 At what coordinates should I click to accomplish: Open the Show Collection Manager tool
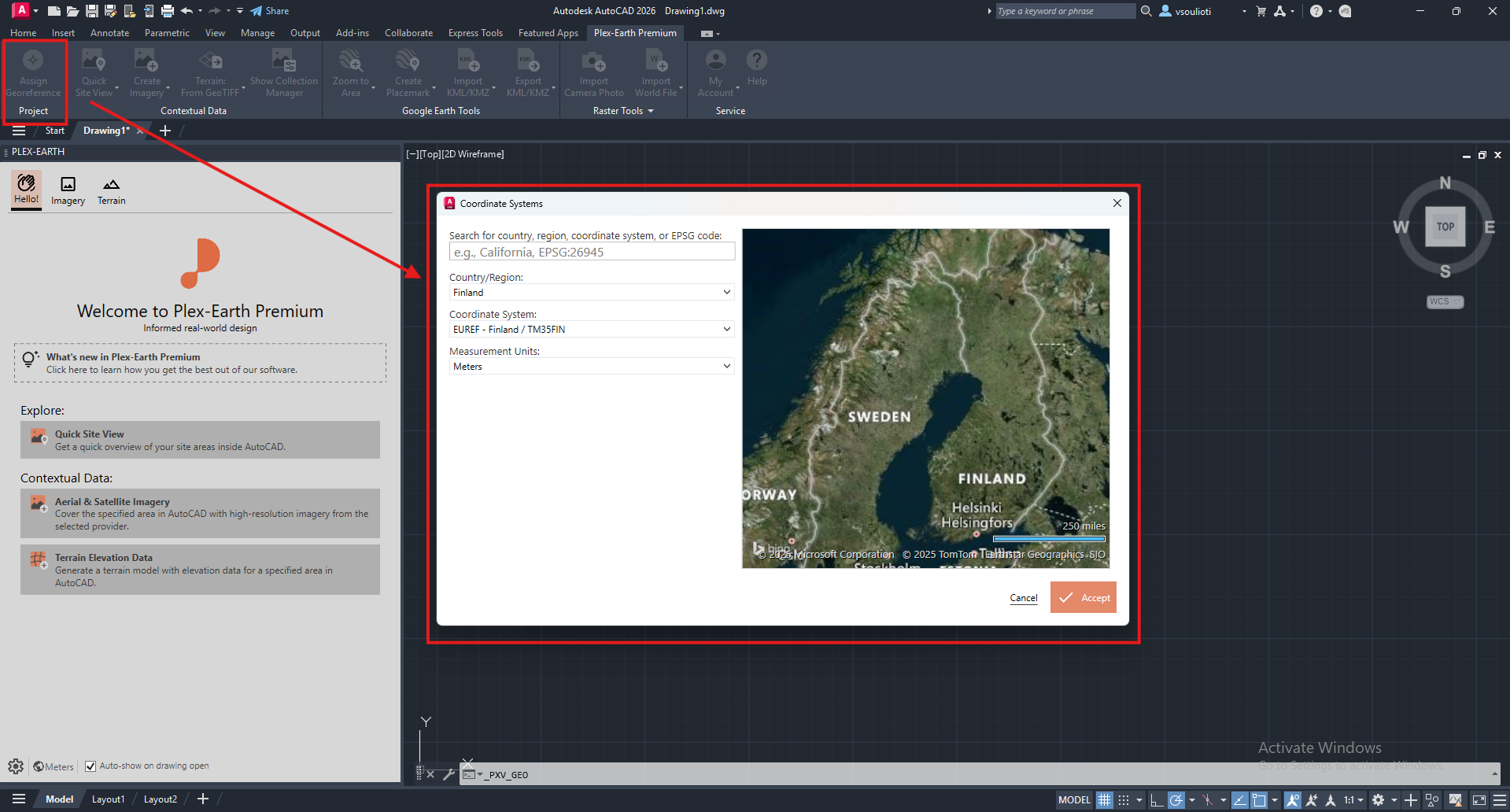(284, 74)
